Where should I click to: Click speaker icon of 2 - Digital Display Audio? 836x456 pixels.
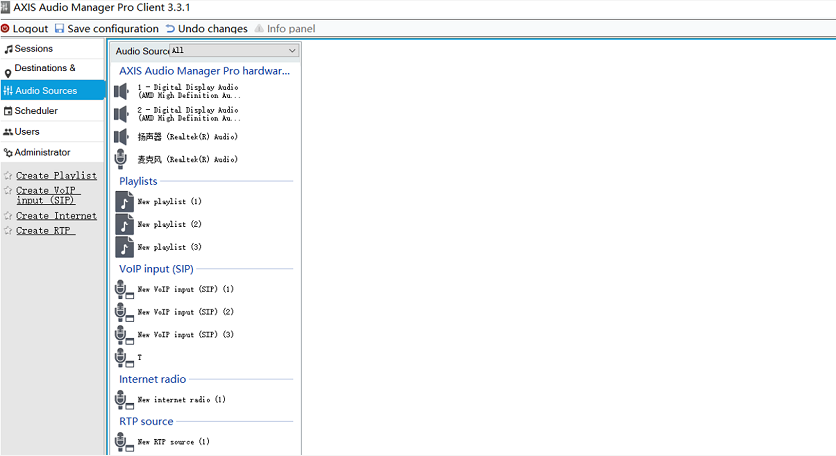tap(121, 114)
